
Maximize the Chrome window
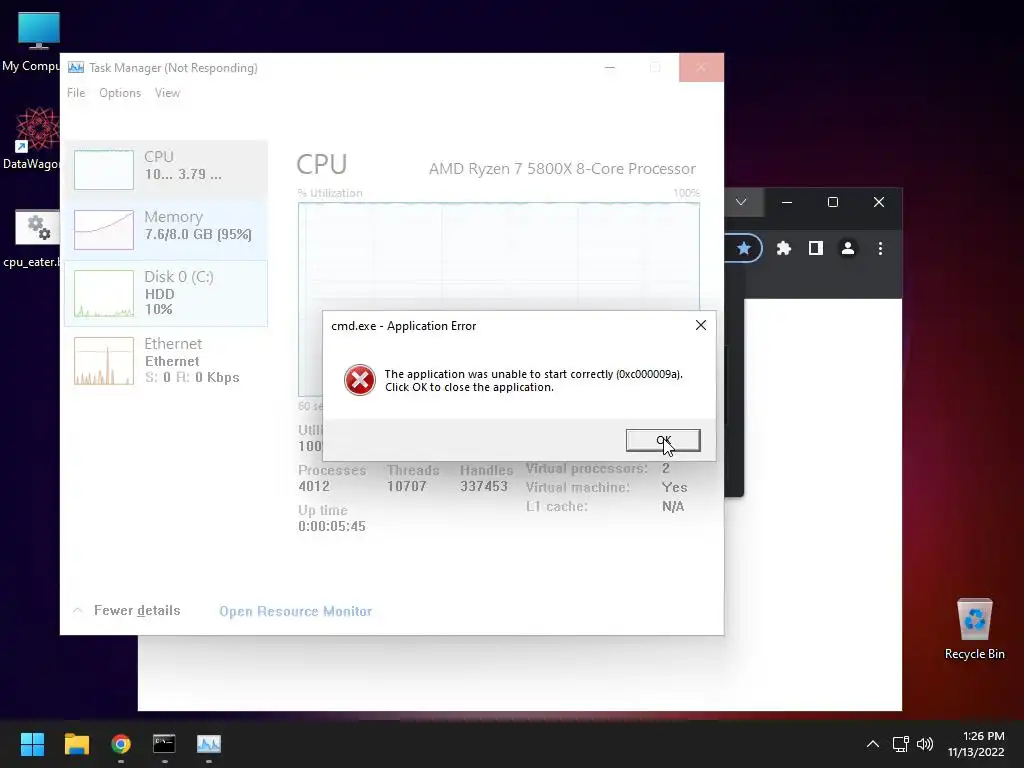(x=833, y=202)
